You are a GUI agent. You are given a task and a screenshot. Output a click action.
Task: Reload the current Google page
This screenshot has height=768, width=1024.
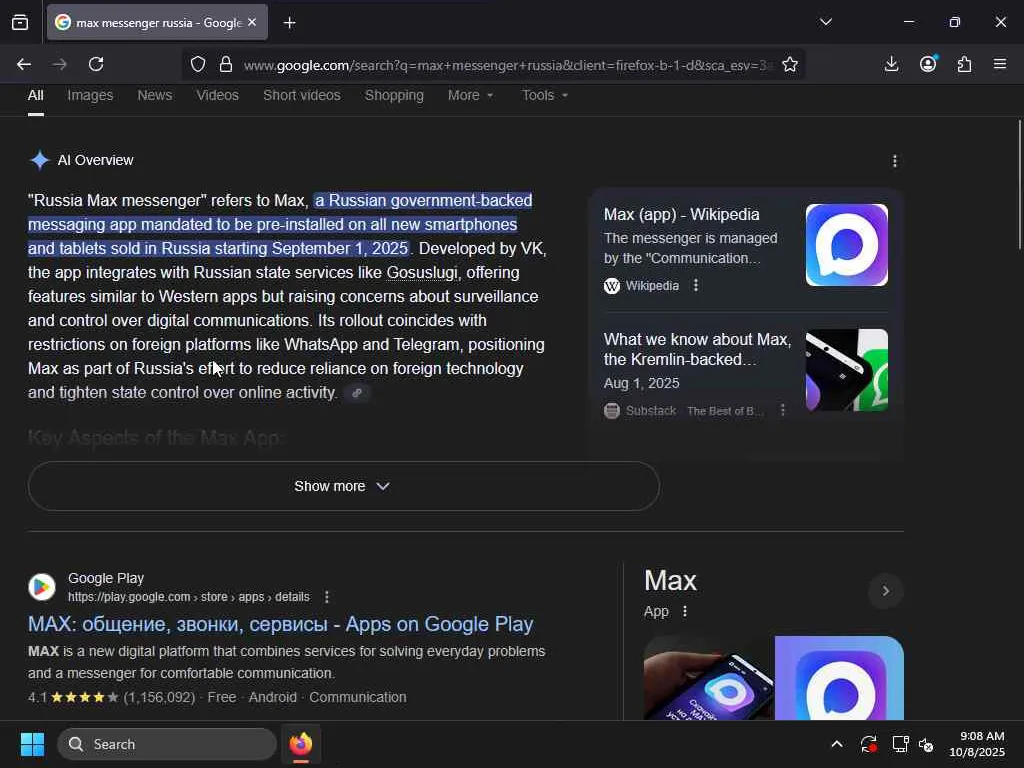(96, 64)
